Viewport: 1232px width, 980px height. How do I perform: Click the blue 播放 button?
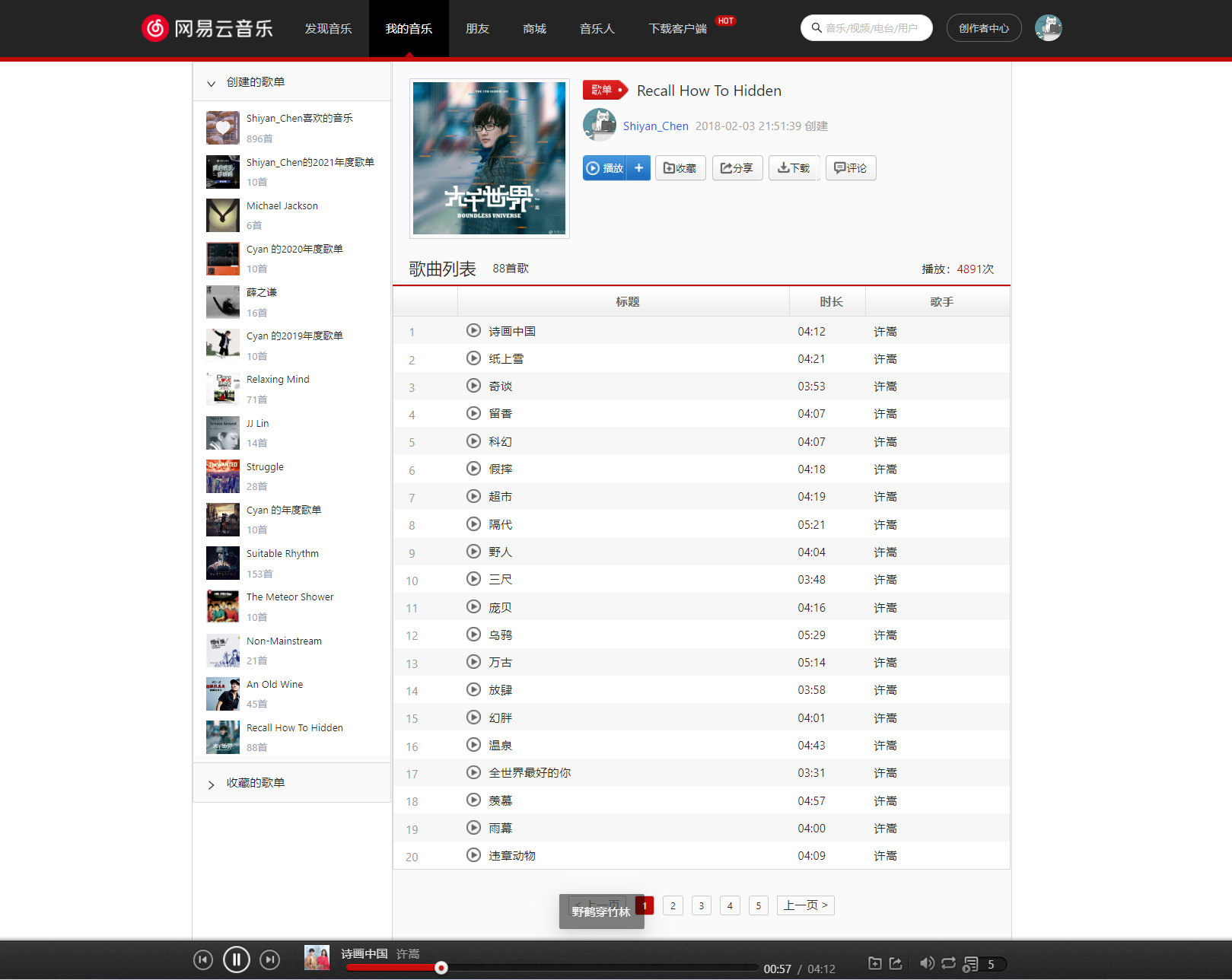[x=606, y=168]
